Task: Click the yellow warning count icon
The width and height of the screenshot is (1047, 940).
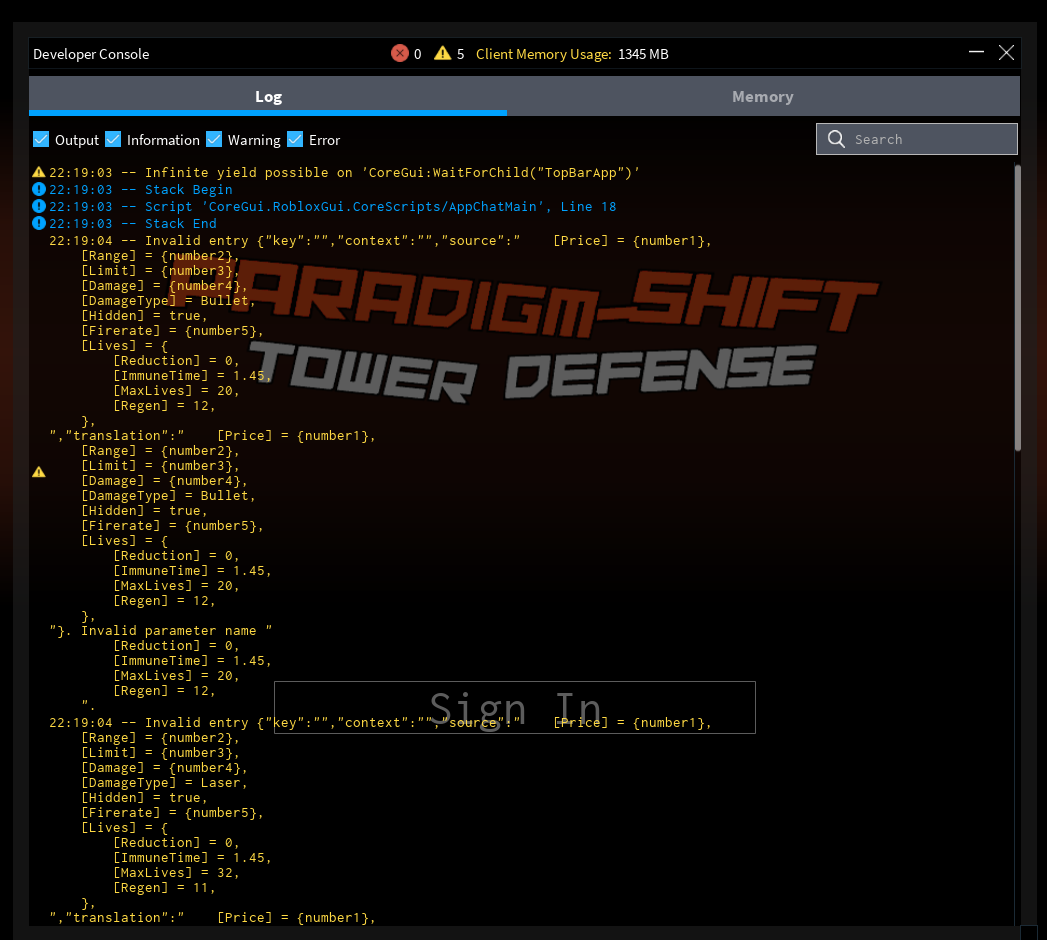Action: click(442, 53)
